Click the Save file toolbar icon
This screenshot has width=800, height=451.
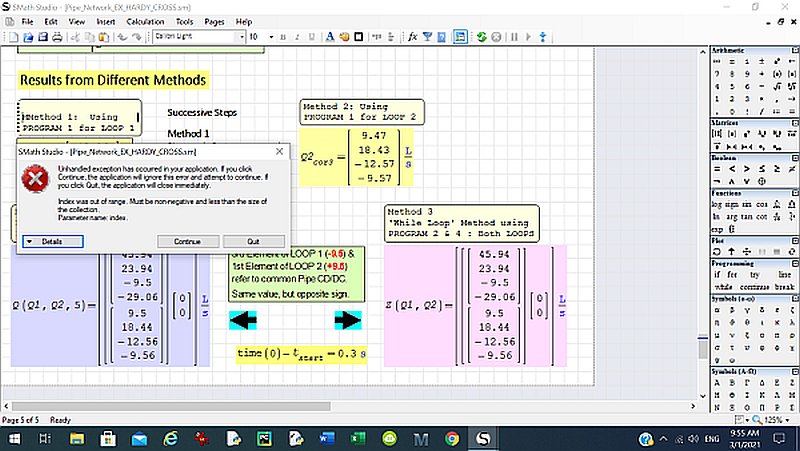[x=43, y=37]
